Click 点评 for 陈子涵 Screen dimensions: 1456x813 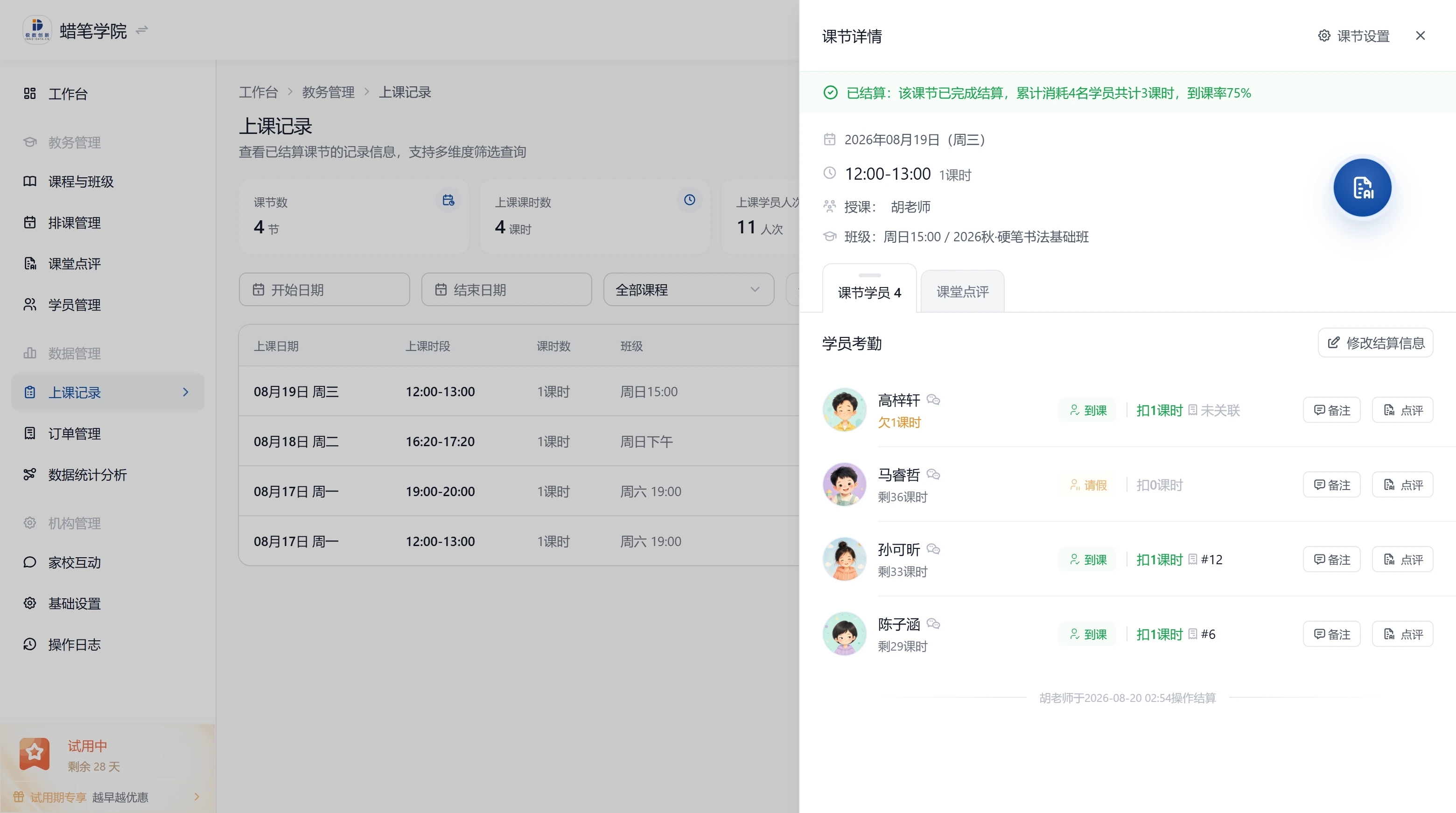(x=1403, y=634)
